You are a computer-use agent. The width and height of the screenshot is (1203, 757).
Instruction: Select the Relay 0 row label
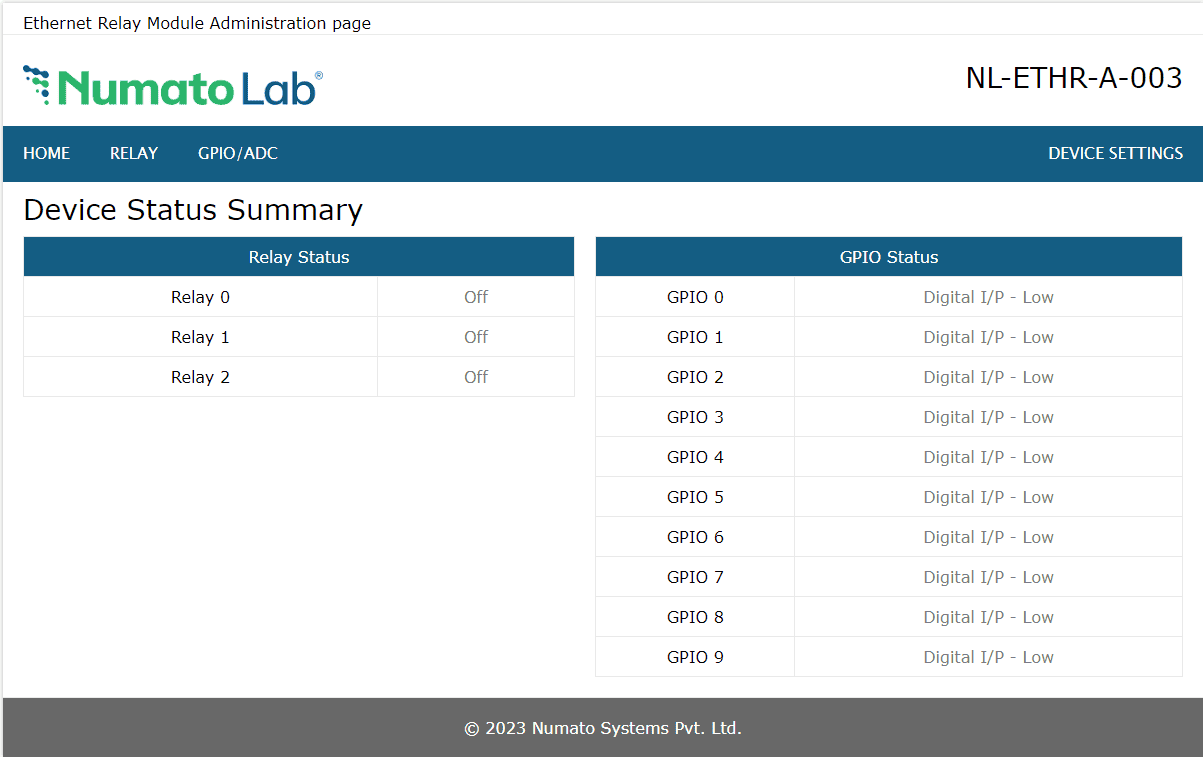click(200, 297)
